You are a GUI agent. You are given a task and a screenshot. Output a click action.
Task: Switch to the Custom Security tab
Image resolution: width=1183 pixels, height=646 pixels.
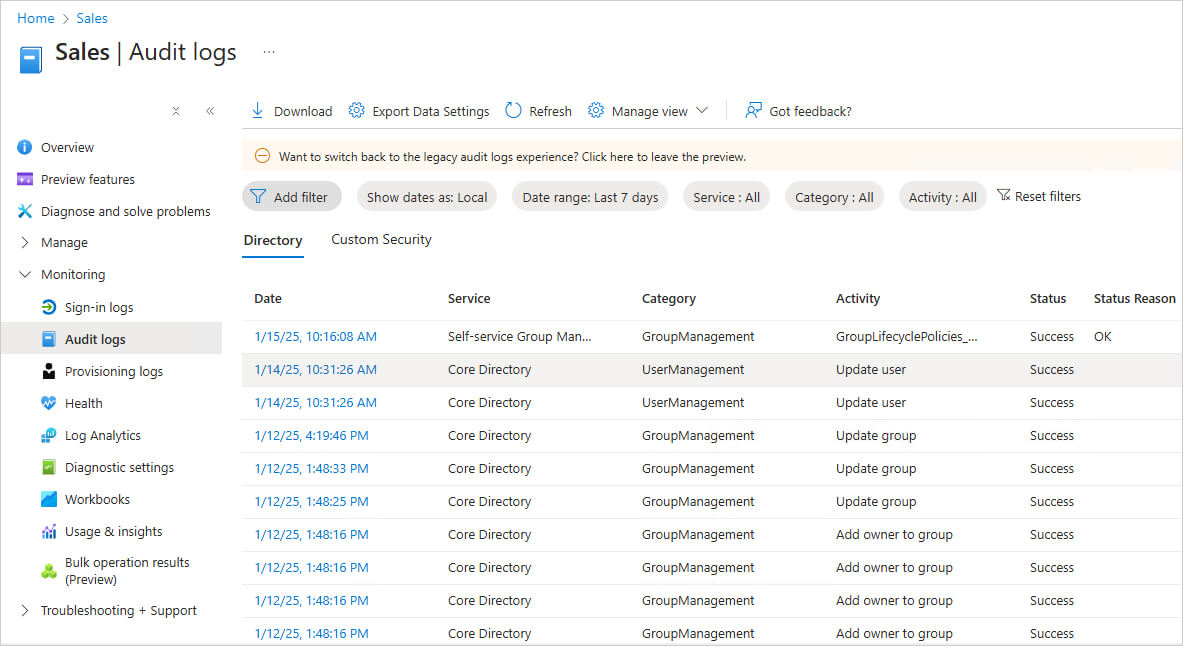[381, 239]
